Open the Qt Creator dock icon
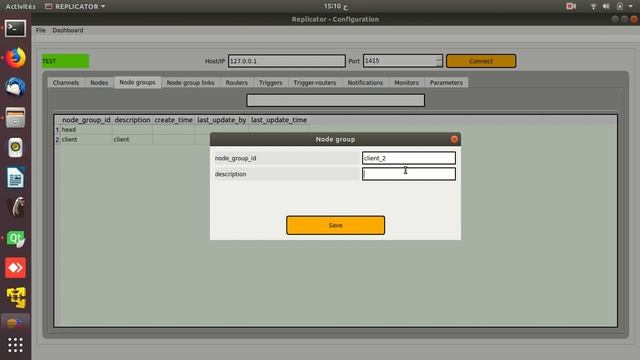The height and width of the screenshot is (360, 640). coord(16,238)
